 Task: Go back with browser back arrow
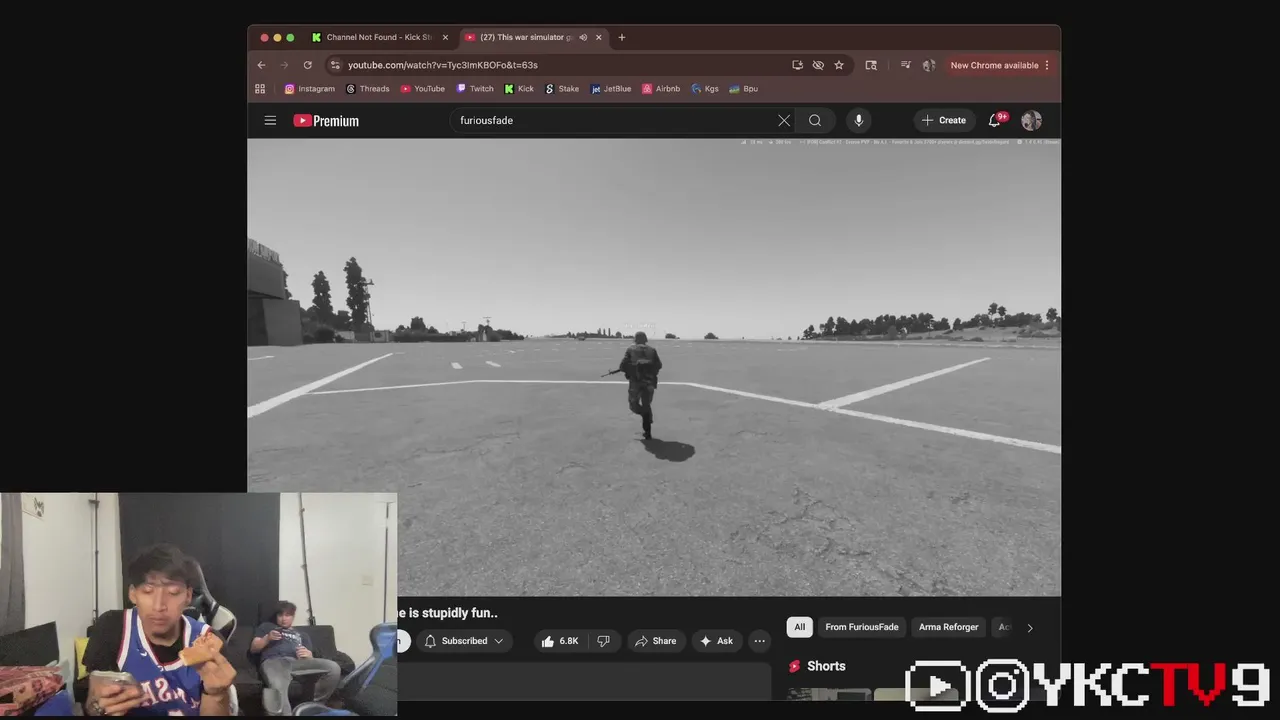(262, 65)
